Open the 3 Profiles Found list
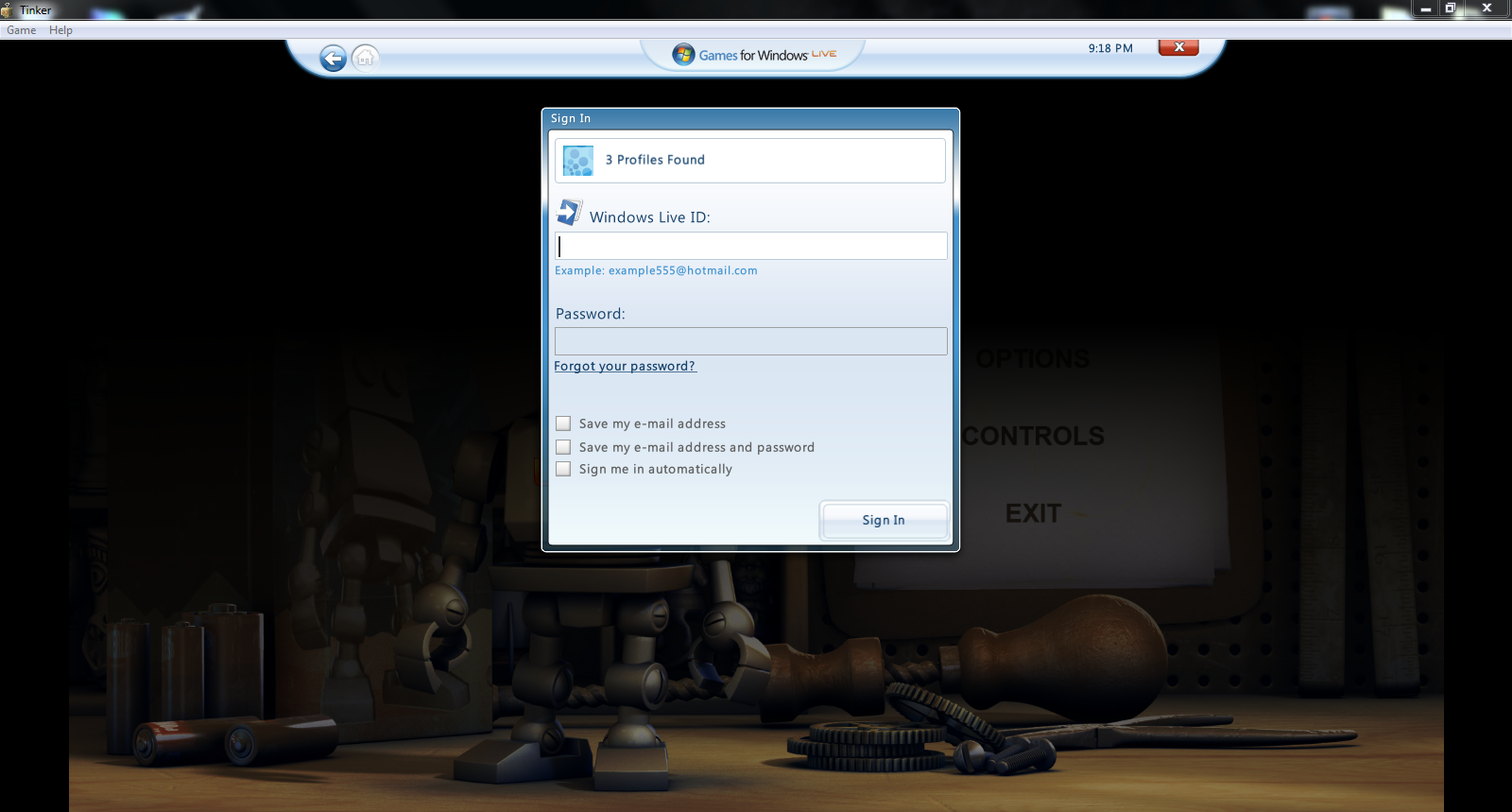Viewport: 1512px width, 812px height. pyautogui.click(x=750, y=161)
